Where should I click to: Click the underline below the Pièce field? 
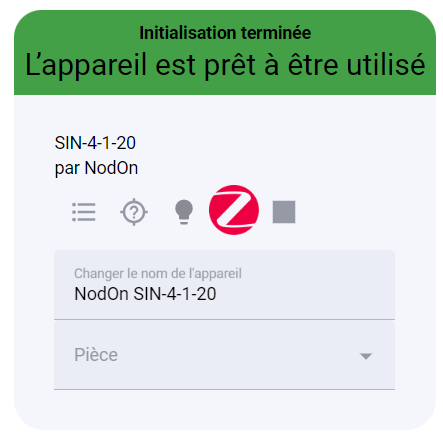click(224, 389)
